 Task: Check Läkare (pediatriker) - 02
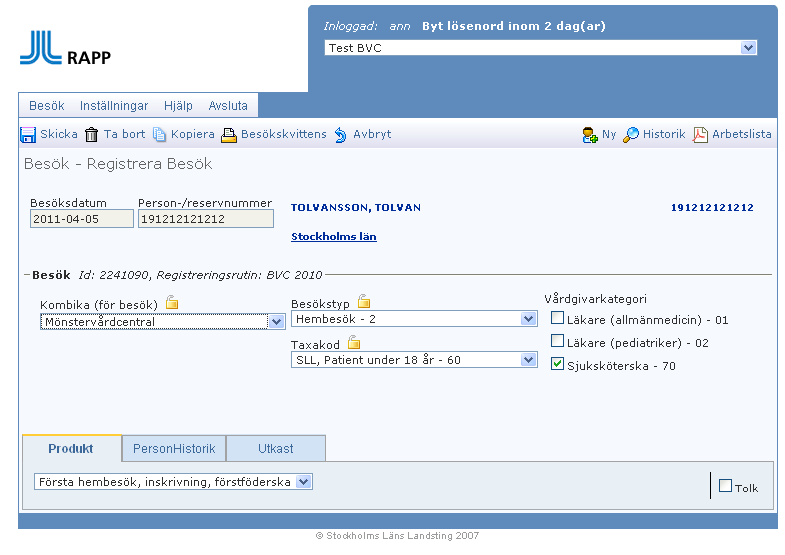point(557,341)
